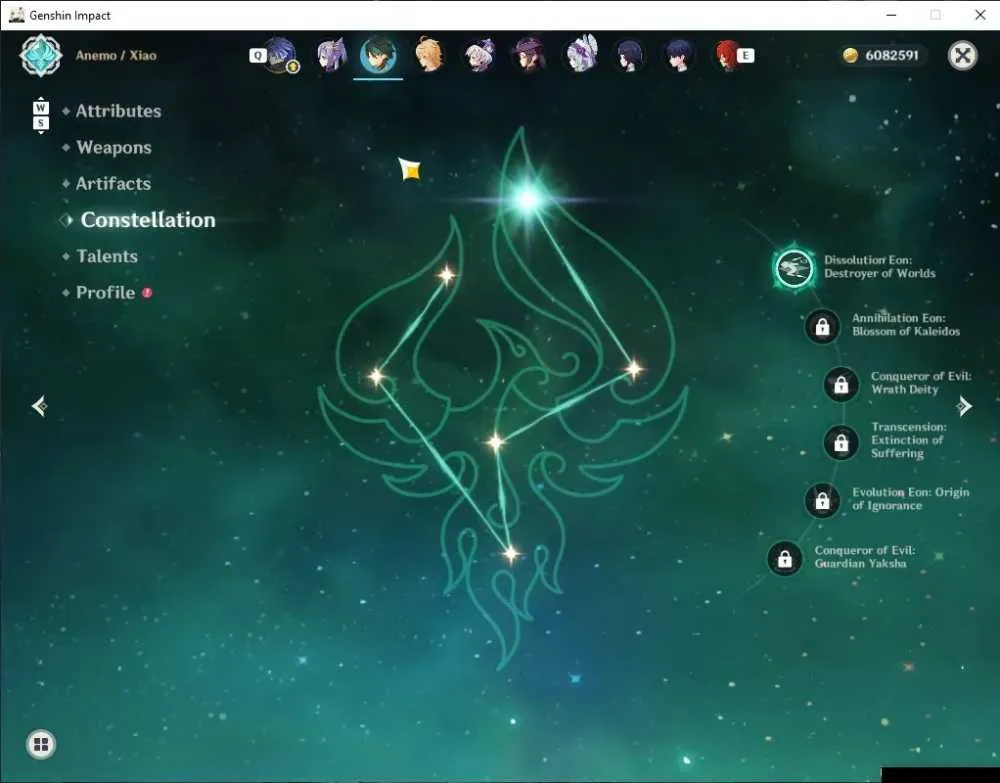Click the "Transcension: Extinction of Suffering" label
Screen dimensions: 1000x783
(908, 440)
